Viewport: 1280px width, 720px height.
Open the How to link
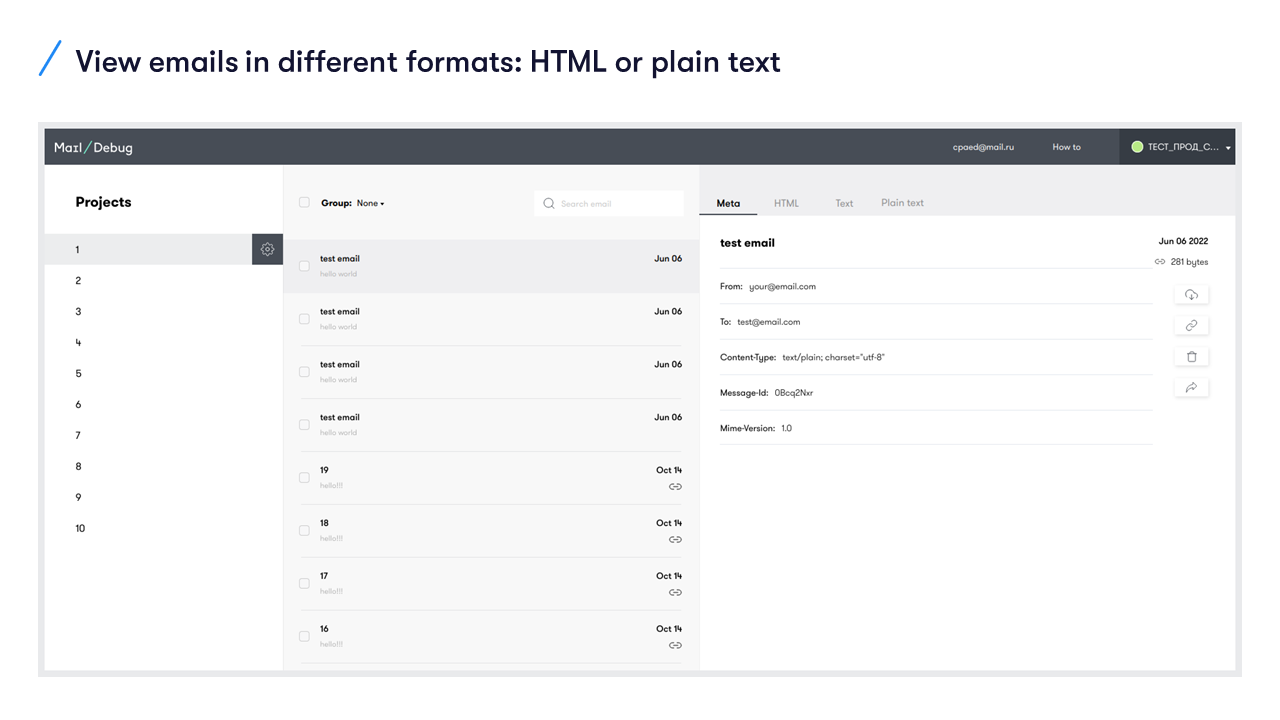1066,147
